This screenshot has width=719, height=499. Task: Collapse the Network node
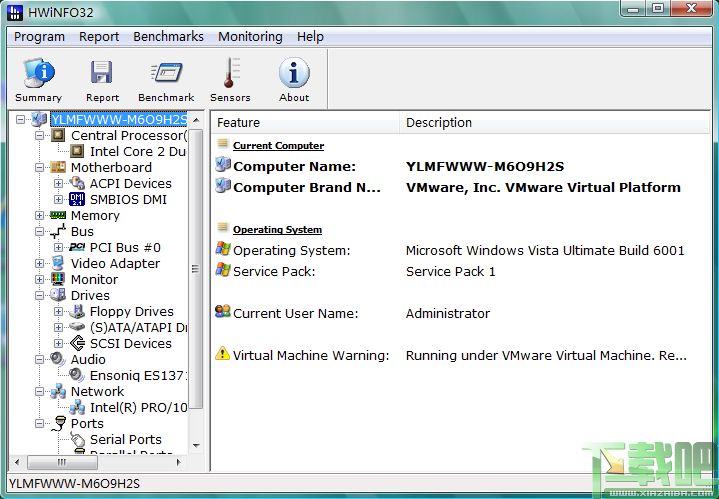pos(39,392)
